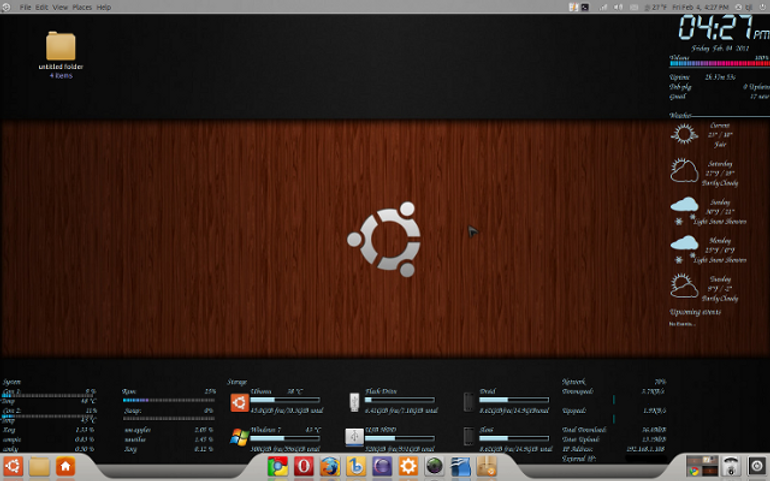The height and width of the screenshot is (481, 770).
Task: Click the Volume level bar in desktop widget
Action: tap(719, 63)
